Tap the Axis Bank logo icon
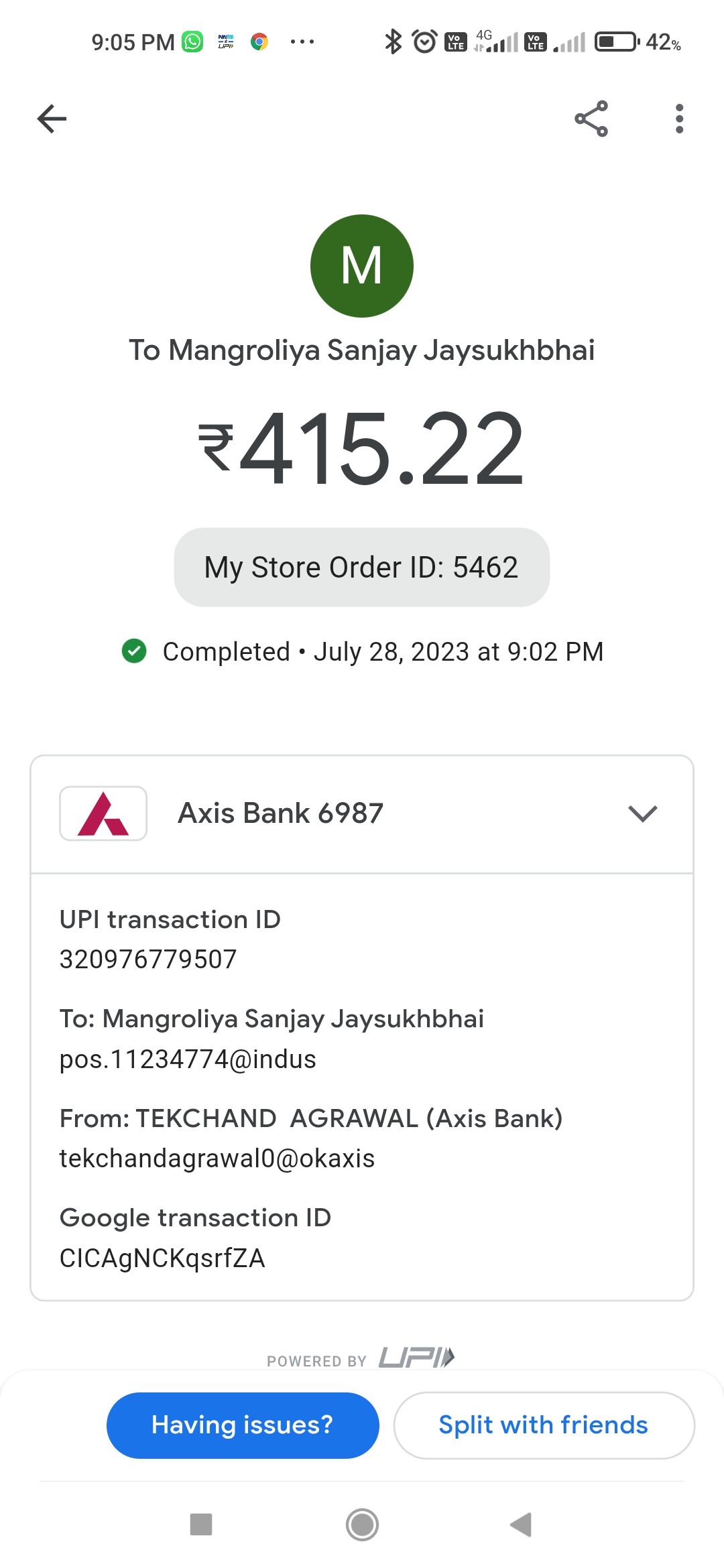Screen dimensions: 724x1568 click(103, 813)
